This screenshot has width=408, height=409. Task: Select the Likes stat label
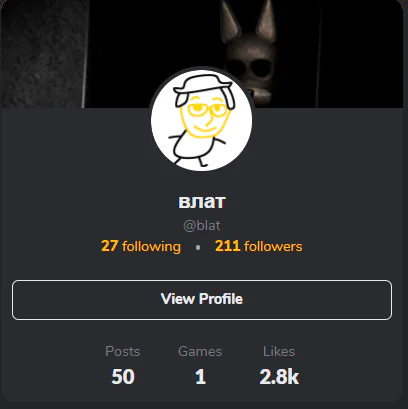click(279, 351)
